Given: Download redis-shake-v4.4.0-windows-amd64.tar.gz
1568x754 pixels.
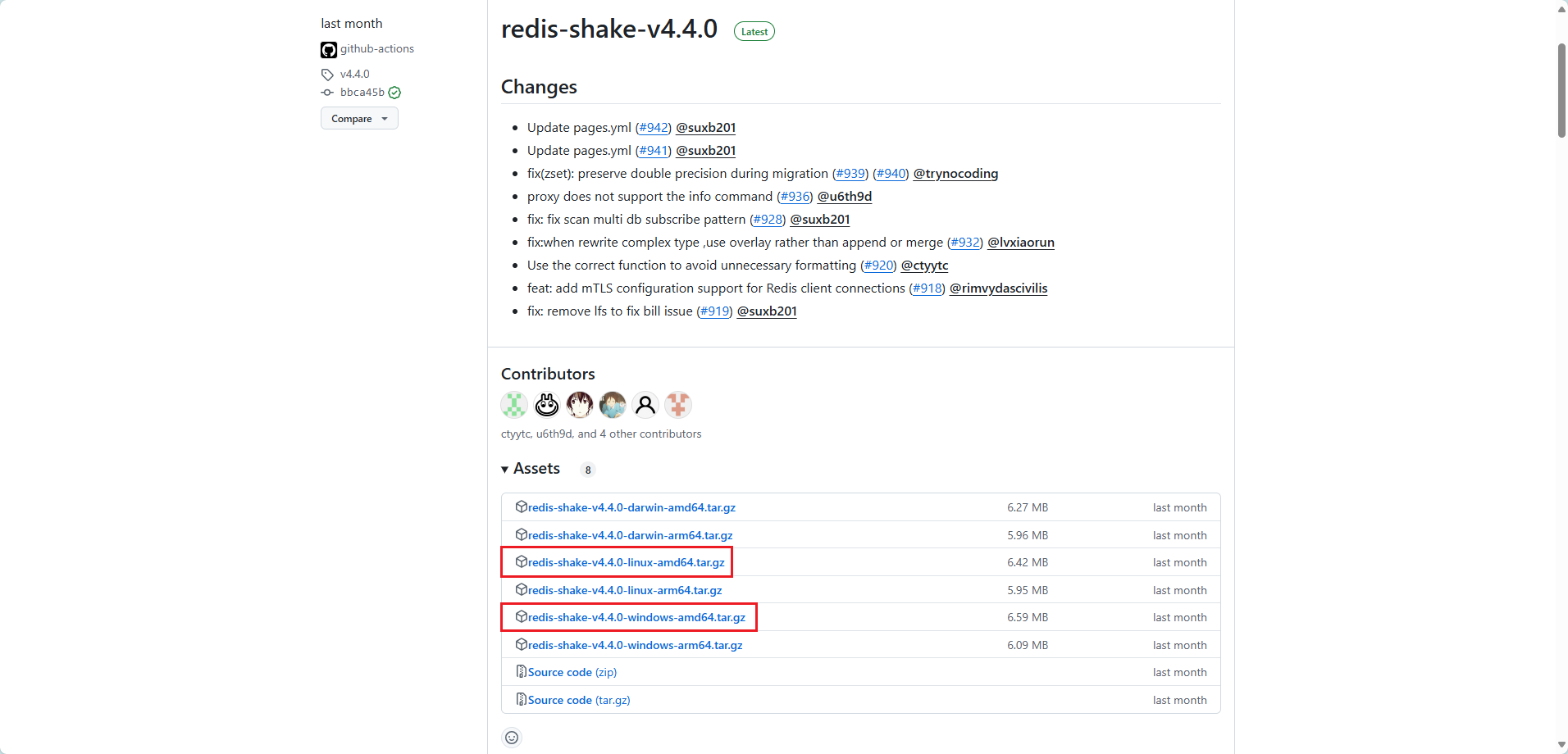Looking at the screenshot, I should pos(636,618).
